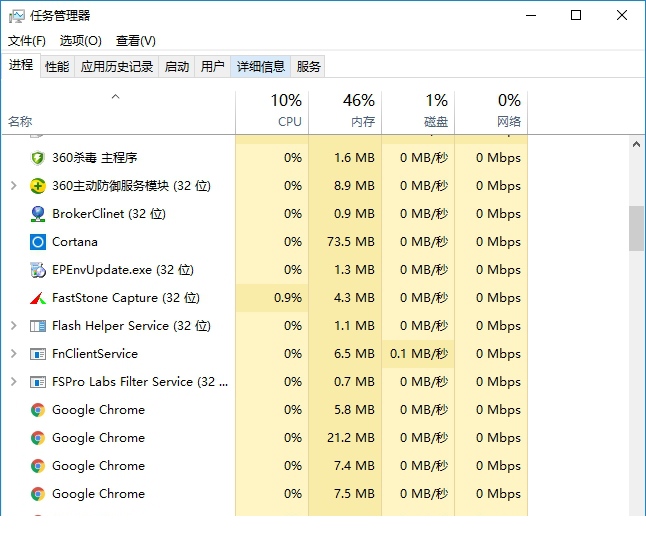
Task: Click the vertical scrollbar thumb
Action: click(x=637, y=229)
